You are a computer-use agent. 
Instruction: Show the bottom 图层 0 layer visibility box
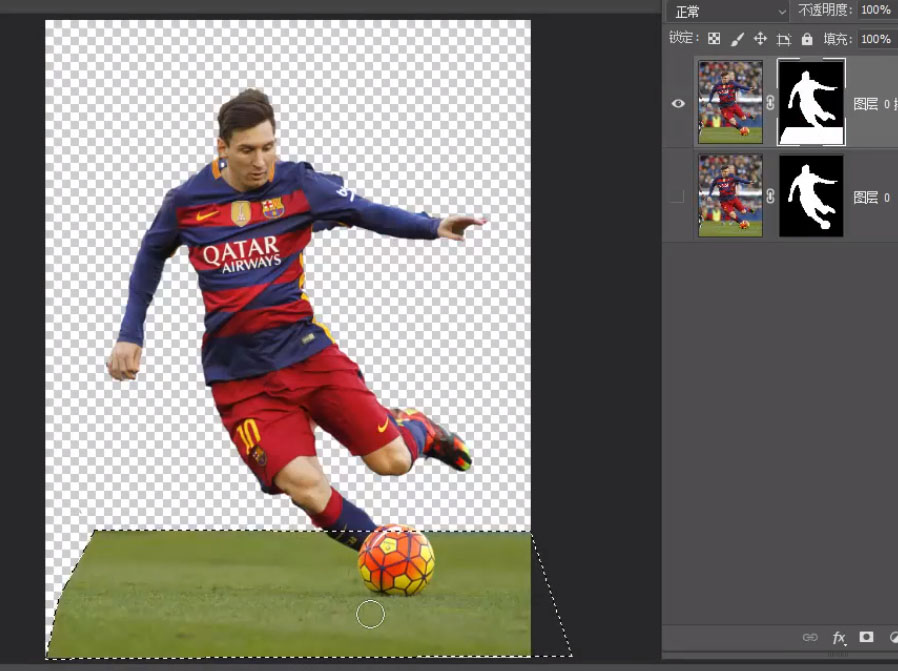[x=678, y=196]
